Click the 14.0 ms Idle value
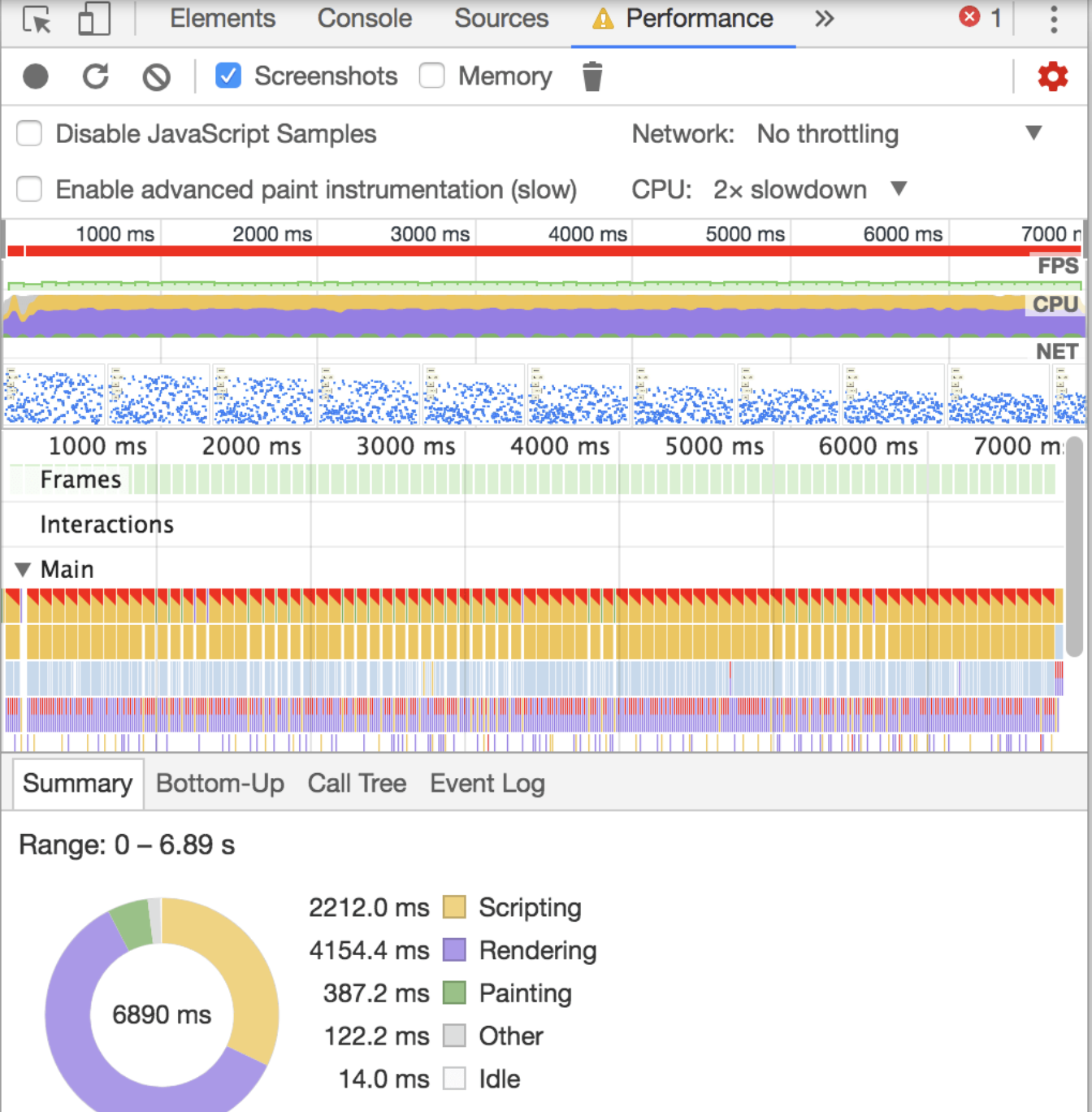 383,1079
